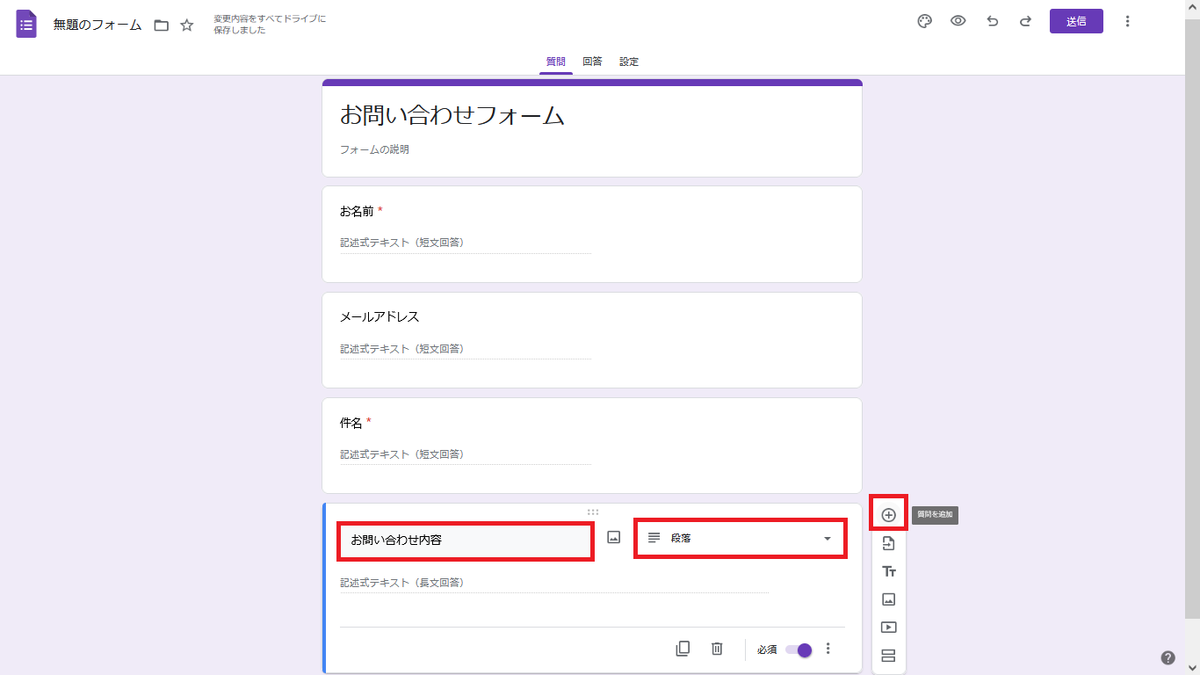
Task: Click the add title and description icon
Action: (x=888, y=570)
